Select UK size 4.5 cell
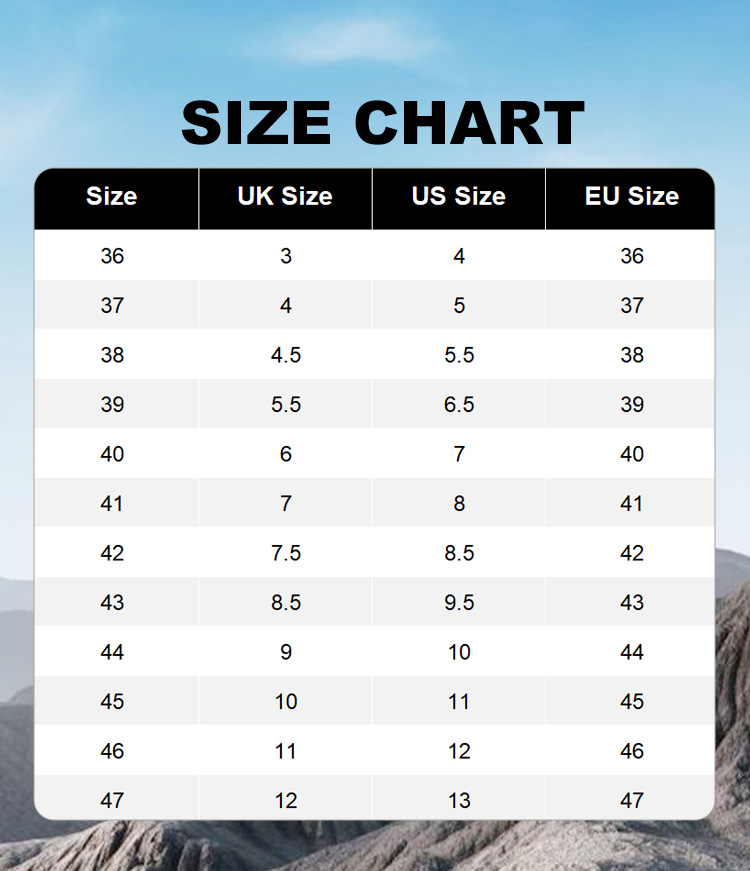 (x=286, y=355)
